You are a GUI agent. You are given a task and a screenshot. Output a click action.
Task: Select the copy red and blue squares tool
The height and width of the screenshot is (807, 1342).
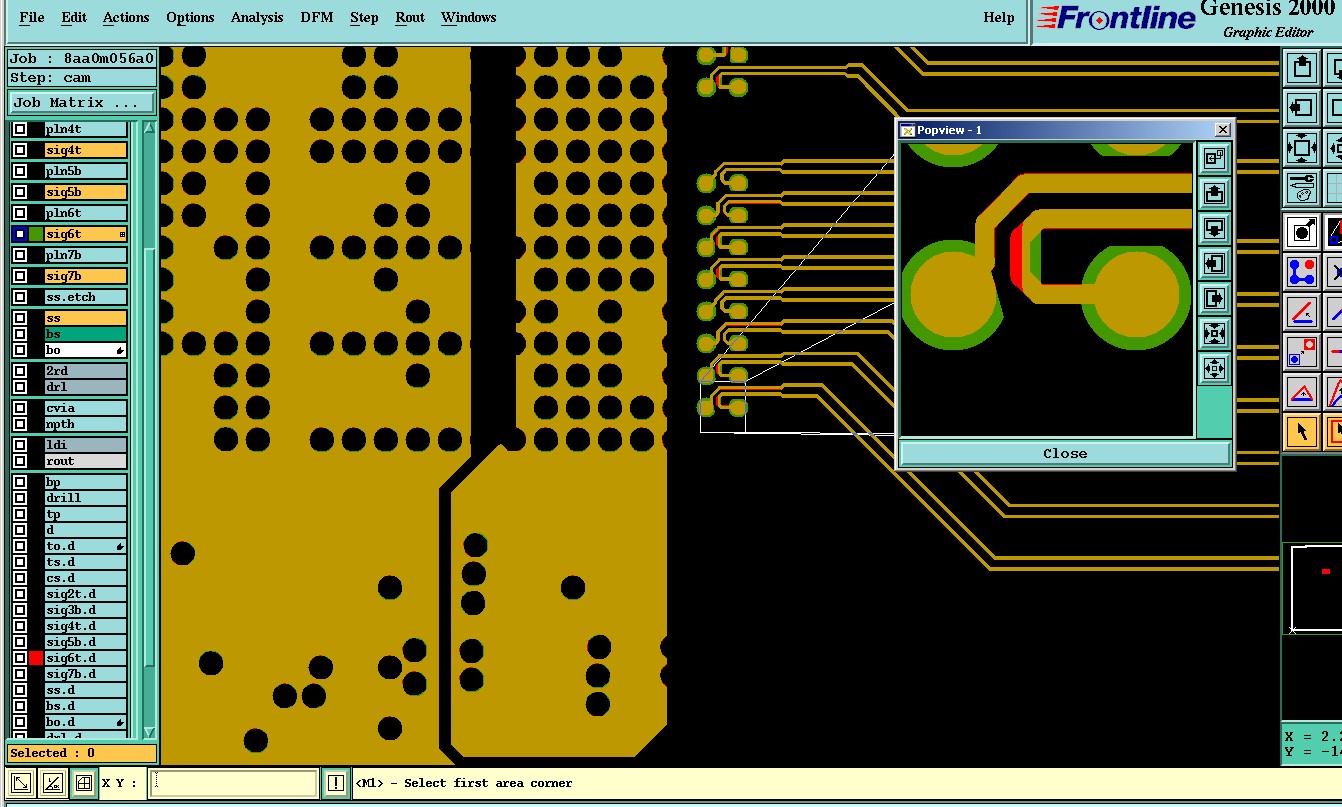coord(1301,352)
